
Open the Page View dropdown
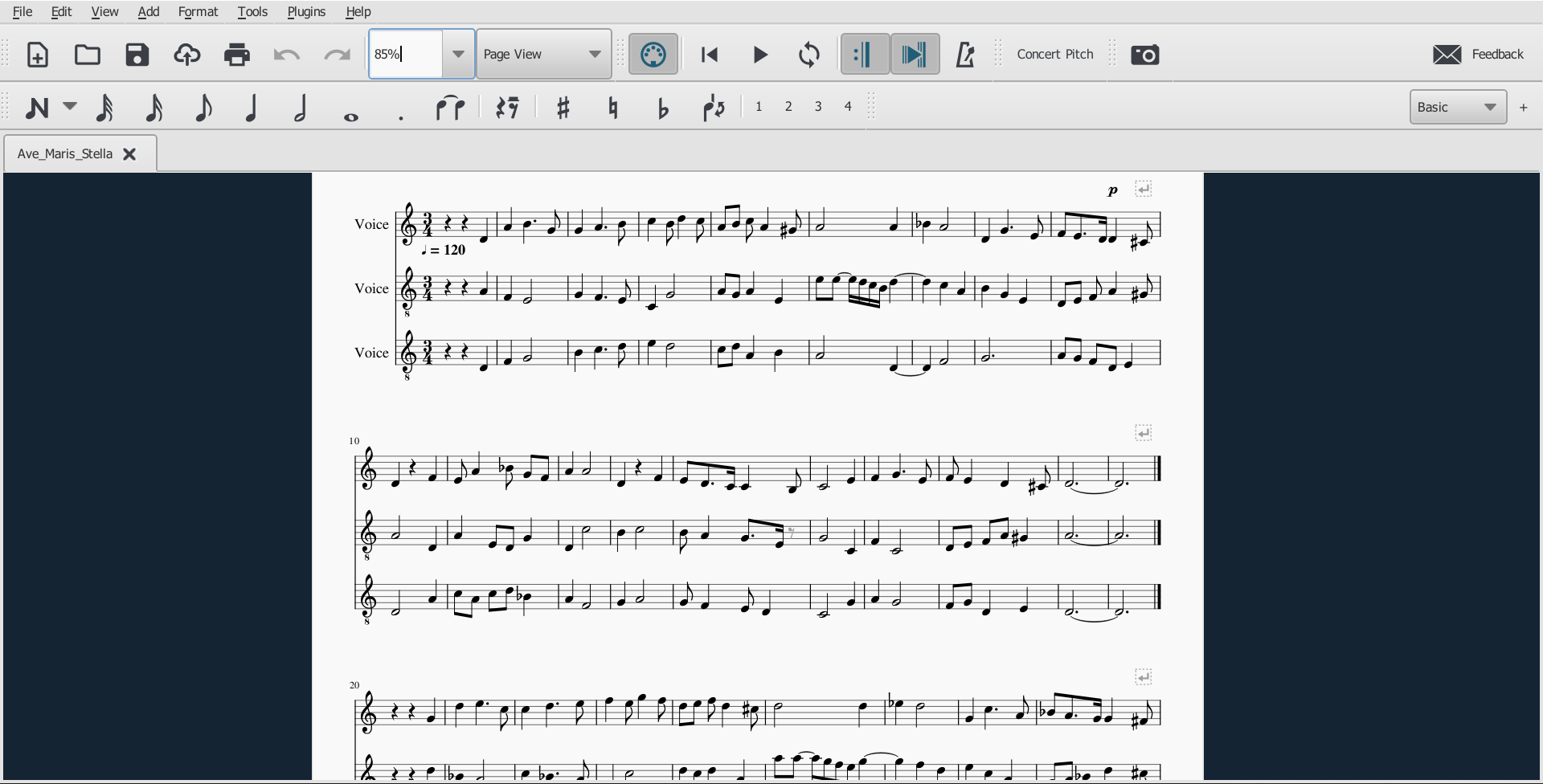544,54
